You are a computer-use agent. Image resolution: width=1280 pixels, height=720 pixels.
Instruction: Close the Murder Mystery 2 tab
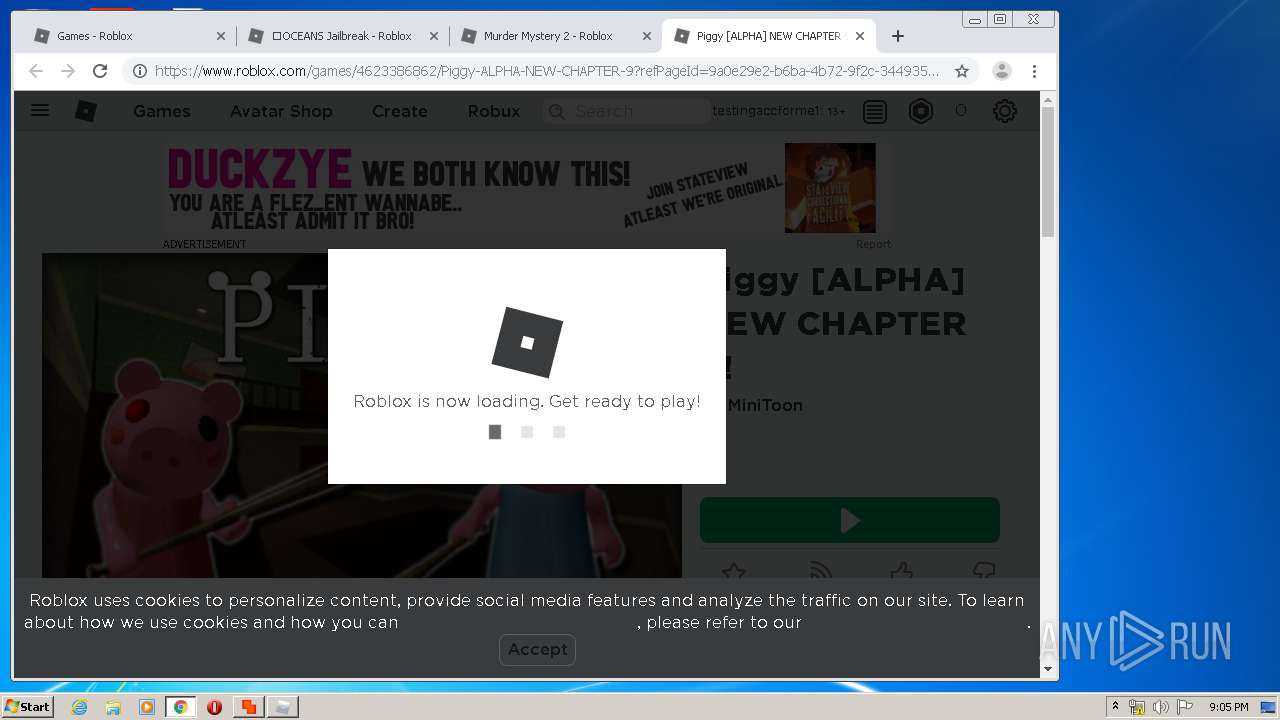coord(647,36)
